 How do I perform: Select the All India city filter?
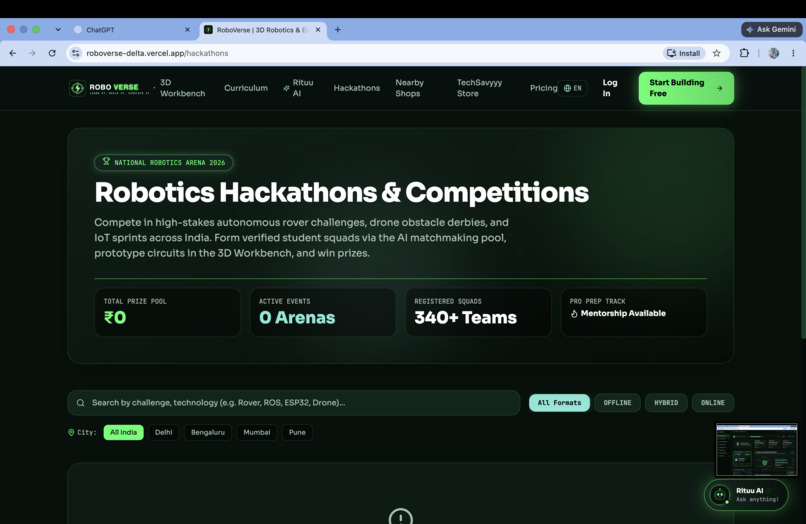click(123, 432)
